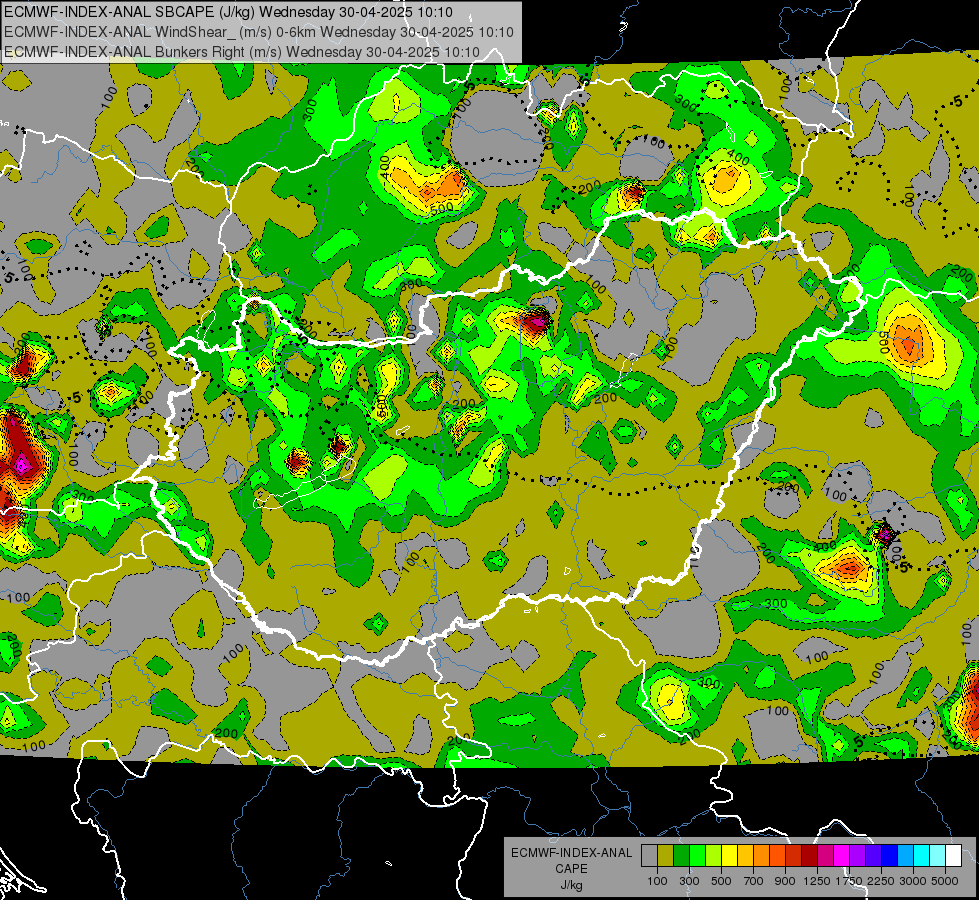The width and height of the screenshot is (979, 900).
Task: Click the J/kg unit label in legend
Action: coord(571,885)
